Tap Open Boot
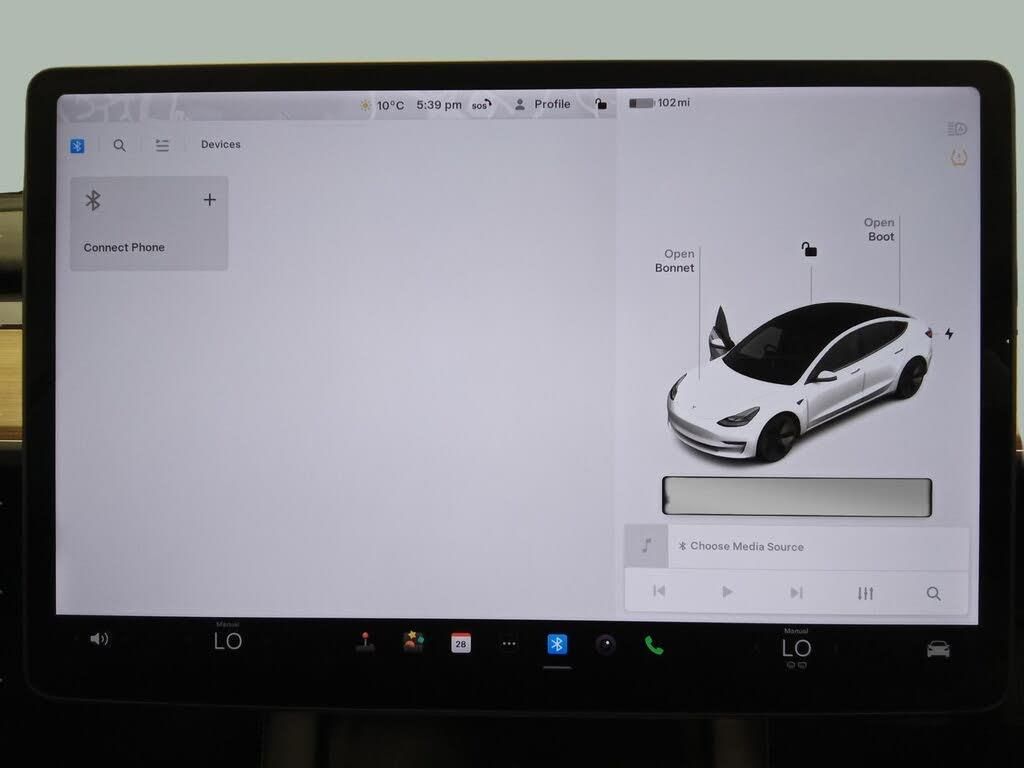This screenshot has height=768, width=1024. [880, 229]
